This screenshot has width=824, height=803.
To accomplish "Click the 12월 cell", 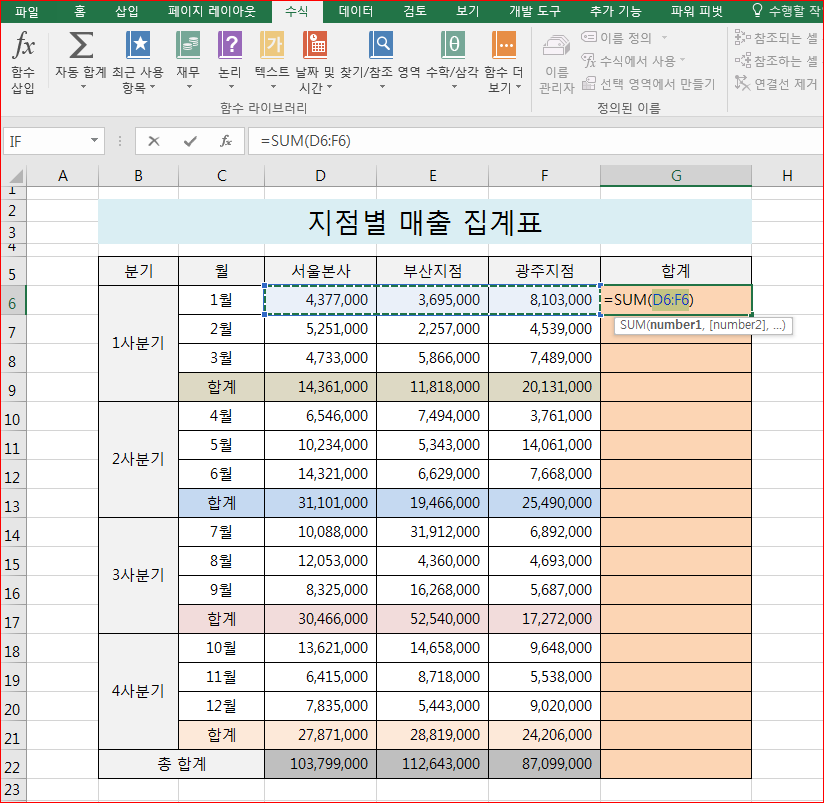I will 221,706.
